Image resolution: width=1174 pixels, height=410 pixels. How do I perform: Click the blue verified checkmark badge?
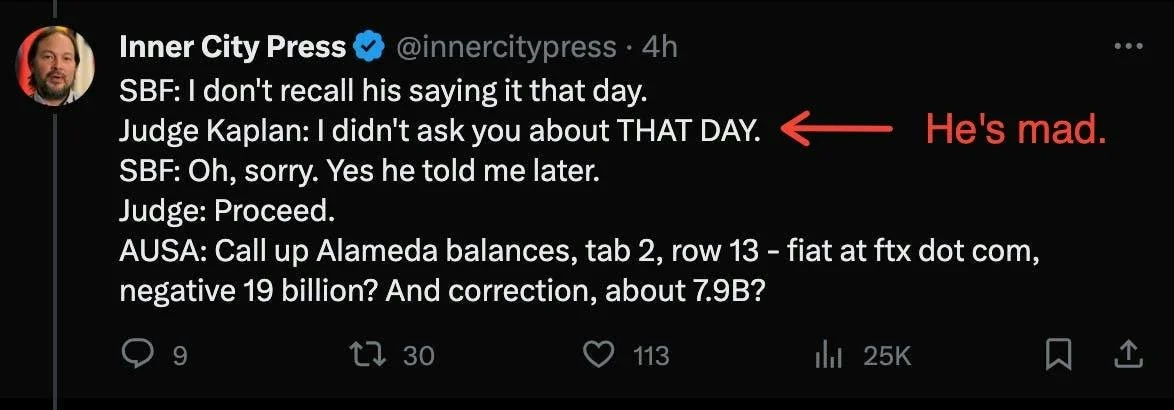coord(370,47)
